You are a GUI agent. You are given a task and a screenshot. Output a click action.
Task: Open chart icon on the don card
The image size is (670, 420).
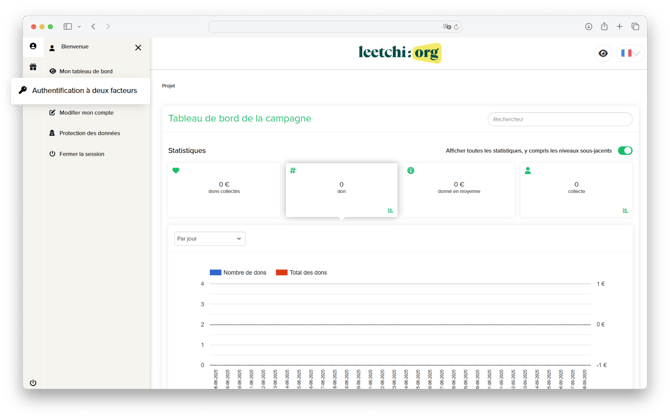point(390,210)
